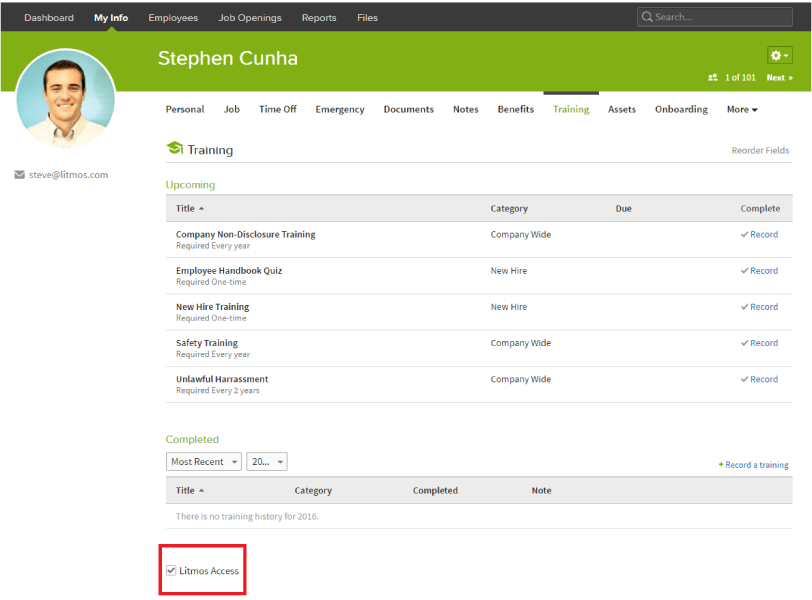Click the people icon near 1 of 101
Image resolution: width=812 pixels, height=600 pixels.
coord(713,78)
